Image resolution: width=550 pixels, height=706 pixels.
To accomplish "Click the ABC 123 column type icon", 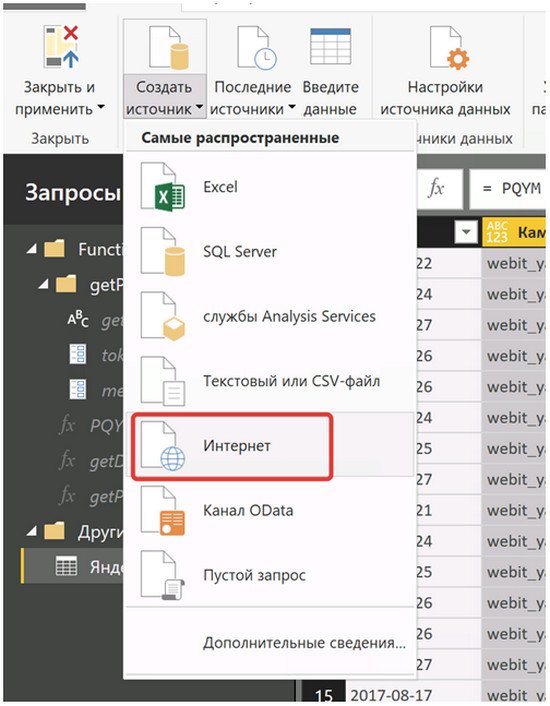I will 497,232.
